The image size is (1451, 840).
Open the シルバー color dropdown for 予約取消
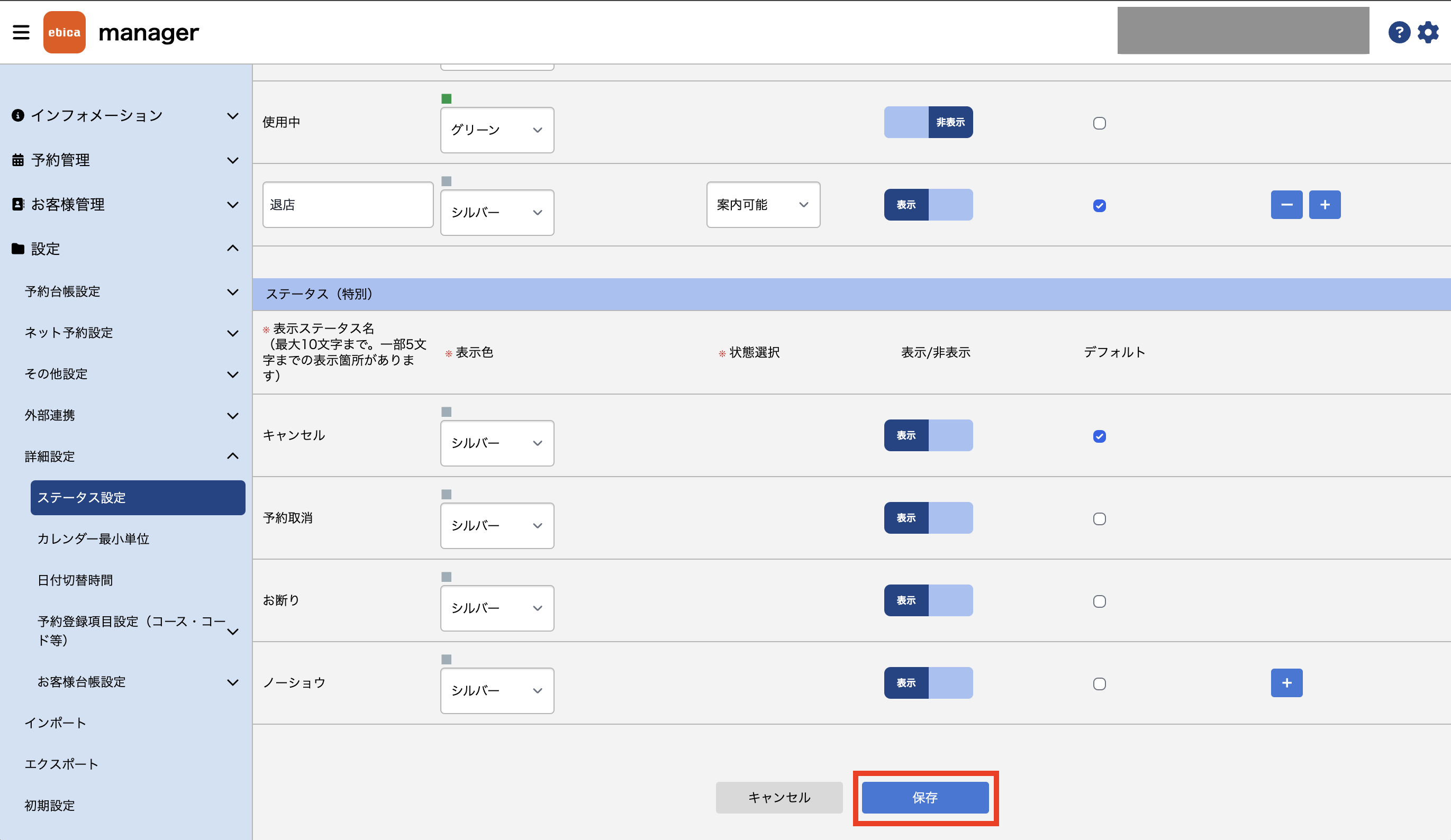tap(497, 526)
